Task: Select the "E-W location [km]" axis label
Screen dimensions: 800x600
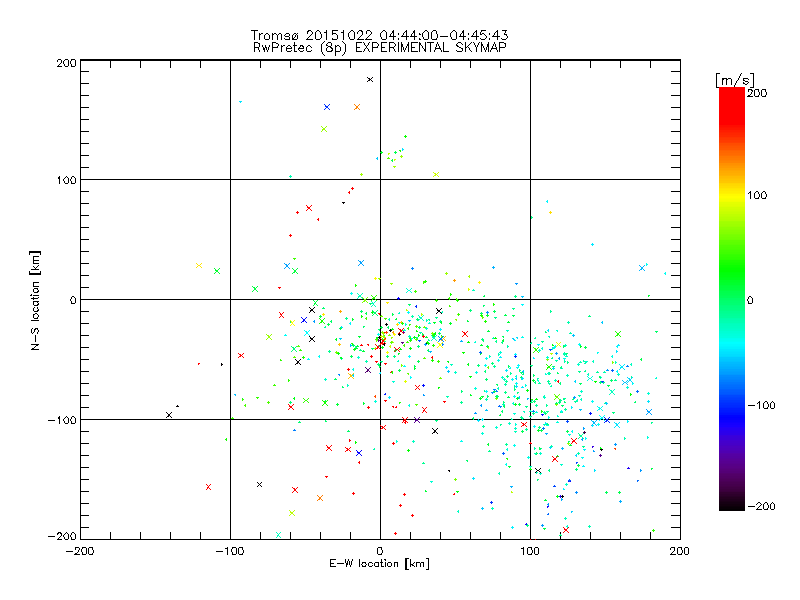Action: pos(379,563)
